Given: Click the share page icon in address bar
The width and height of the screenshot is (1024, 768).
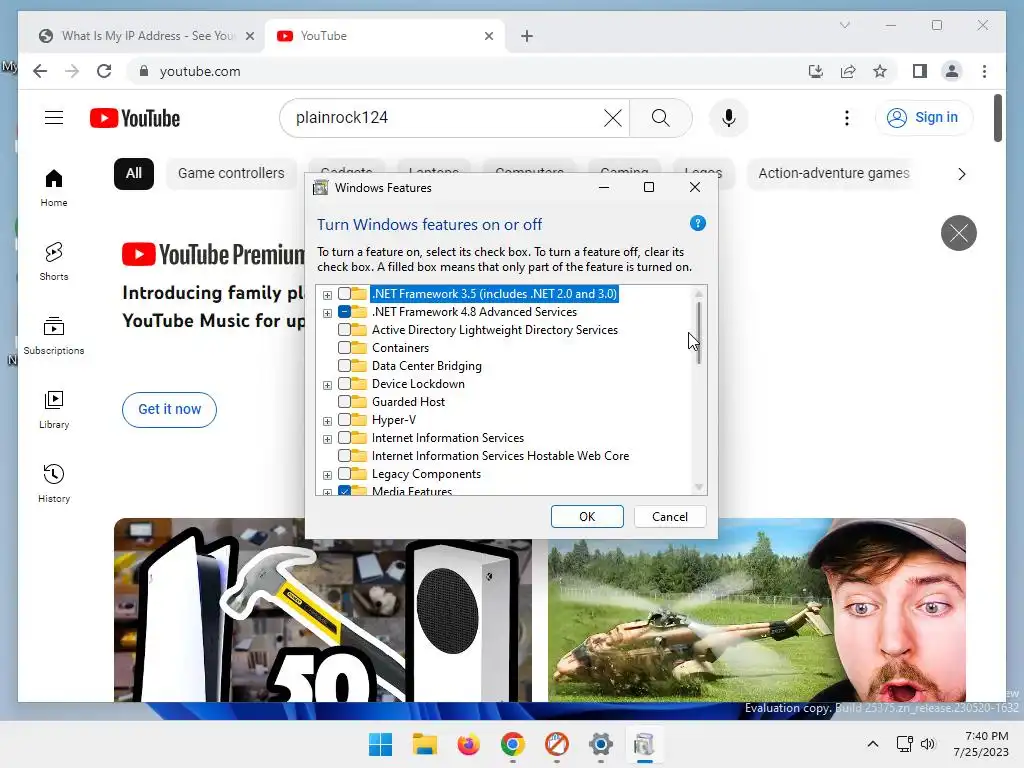Looking at the screenshot, I should (848, 71).
